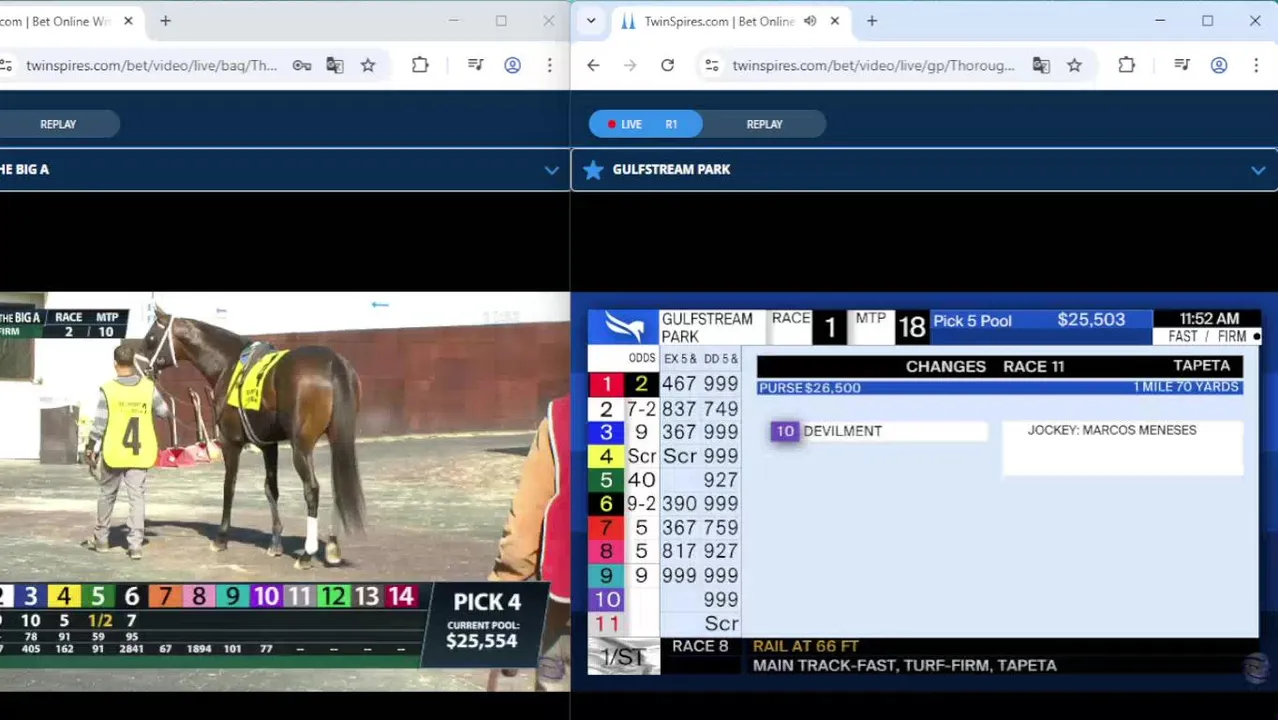The image size is (1278, 720).
Task: Open three-dot Chrome menu in right window
Action: click(x=1255, y=66)
